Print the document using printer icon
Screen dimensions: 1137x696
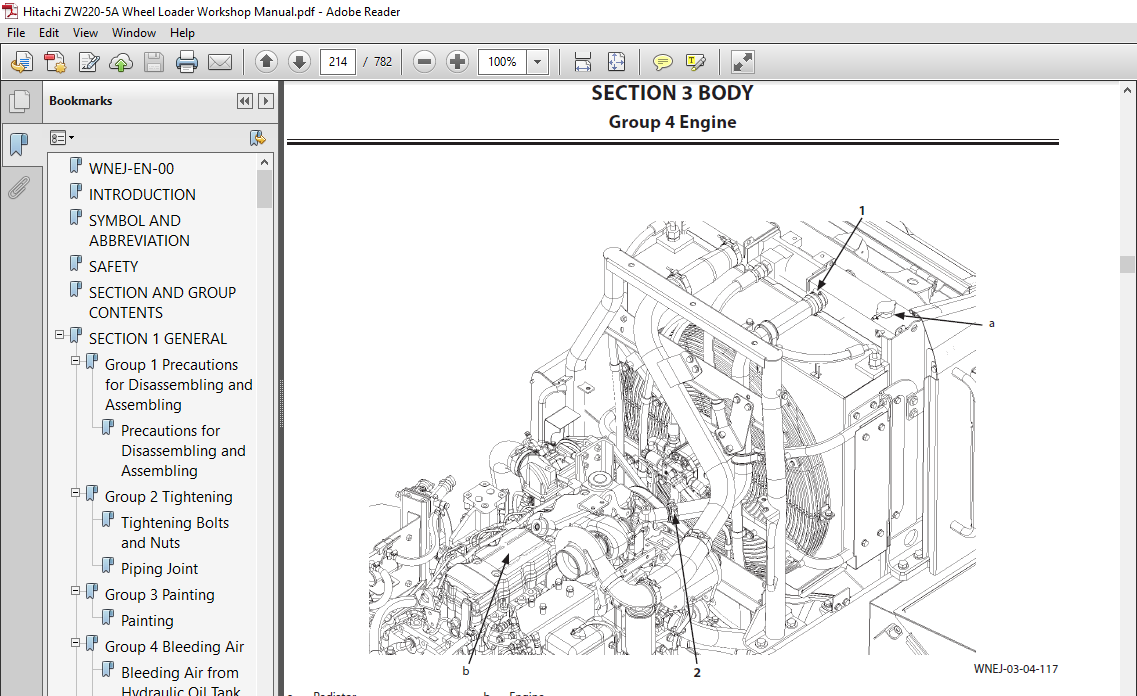point(186,62)
